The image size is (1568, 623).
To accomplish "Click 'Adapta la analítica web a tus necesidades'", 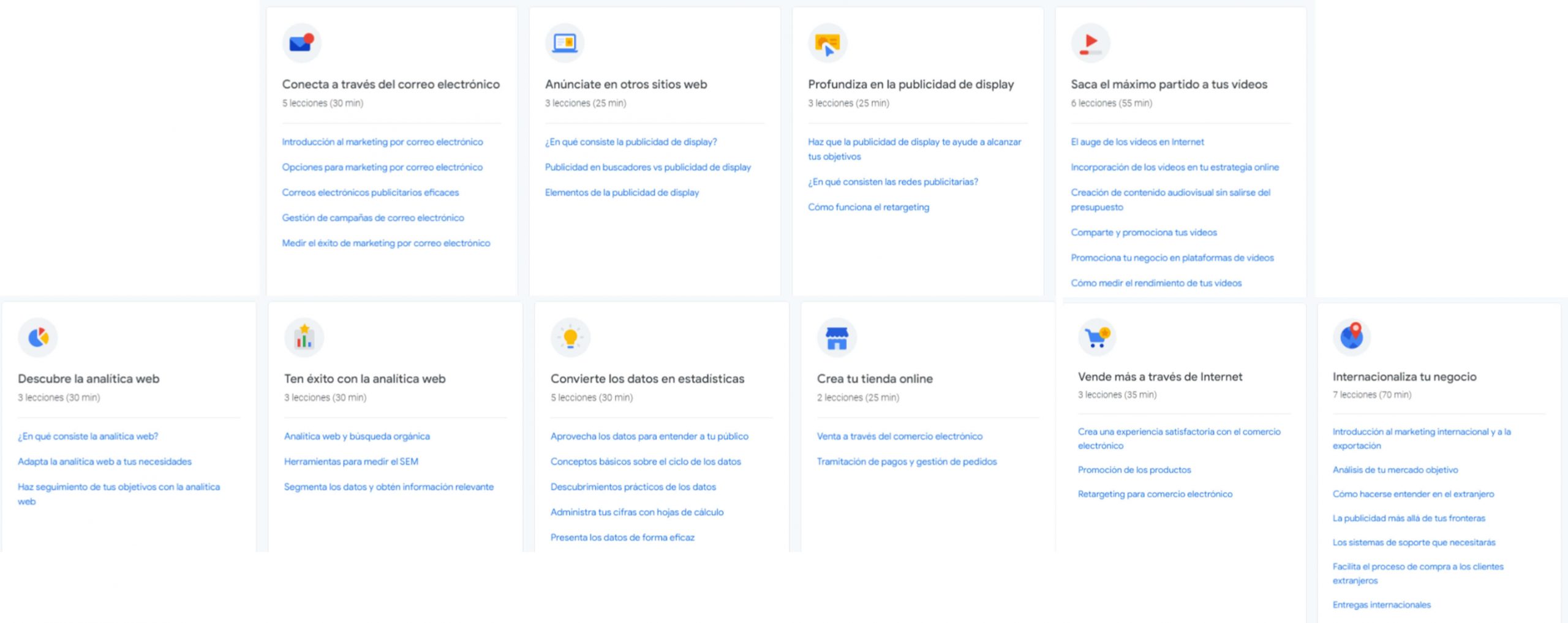I will (x=104, y=461).
